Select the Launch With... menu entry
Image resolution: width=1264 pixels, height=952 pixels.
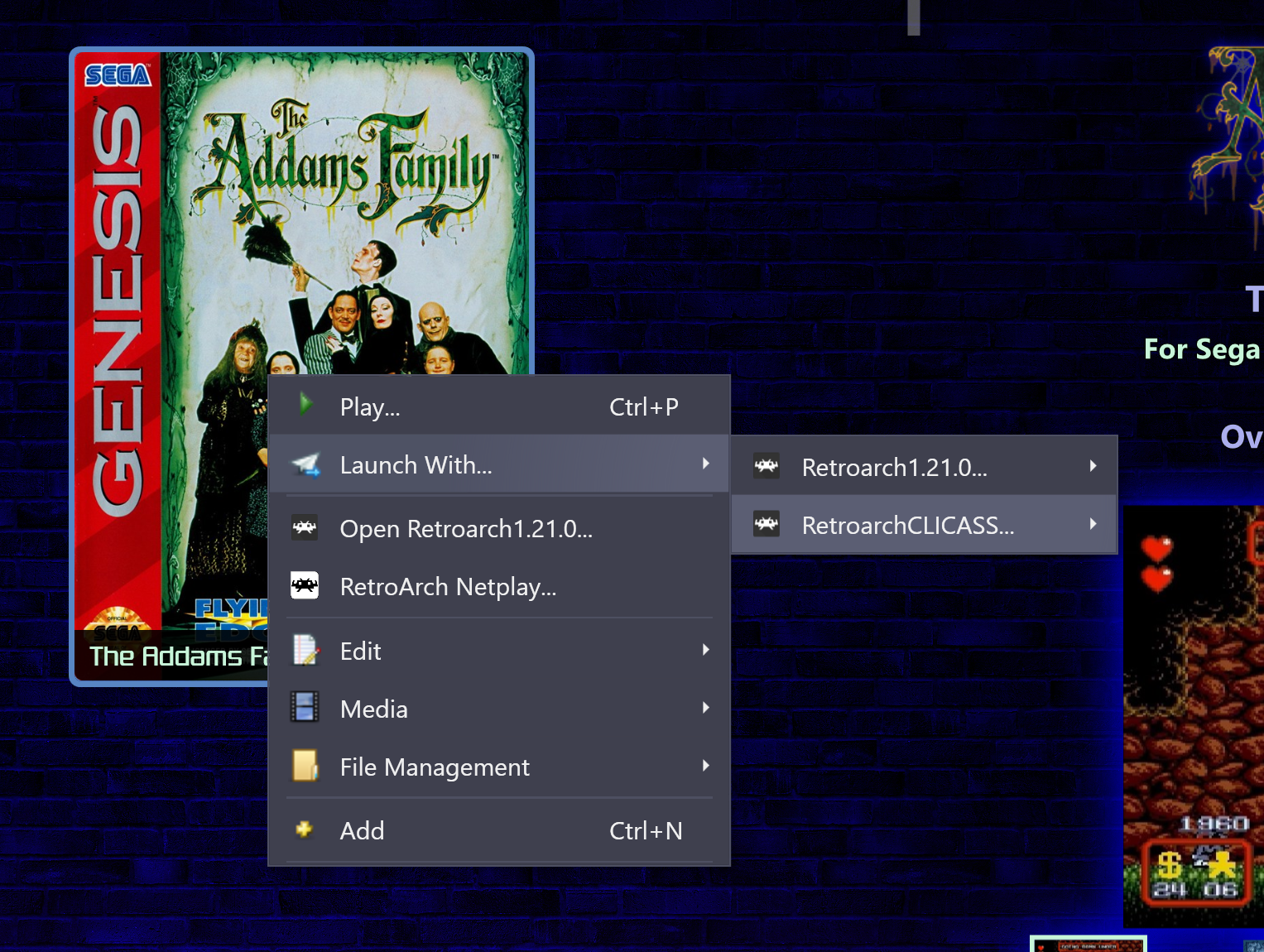499,464
